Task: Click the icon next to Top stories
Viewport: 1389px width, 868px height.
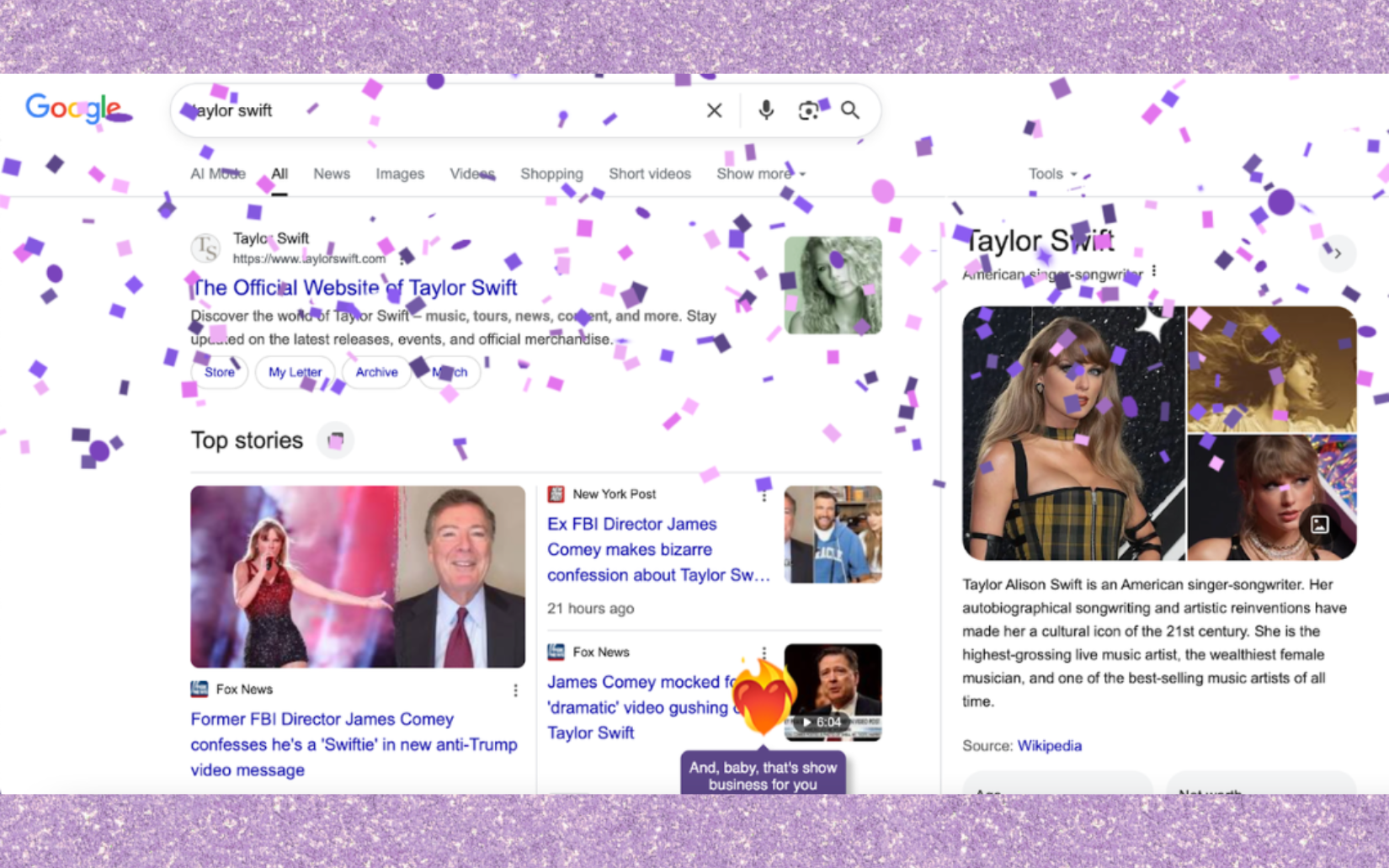Action: pos(335,440)
